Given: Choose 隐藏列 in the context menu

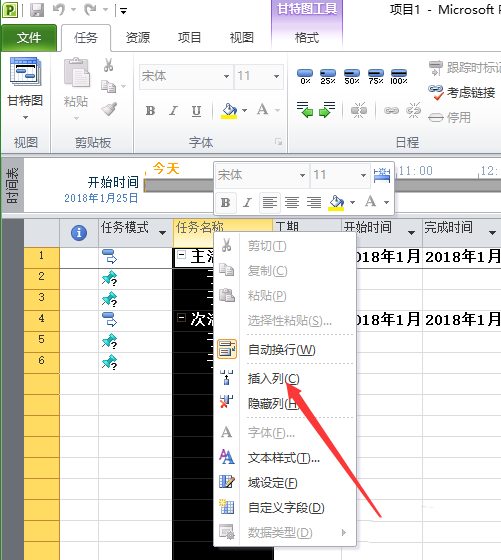Looking at the screenshot, I should pos(273,404).
